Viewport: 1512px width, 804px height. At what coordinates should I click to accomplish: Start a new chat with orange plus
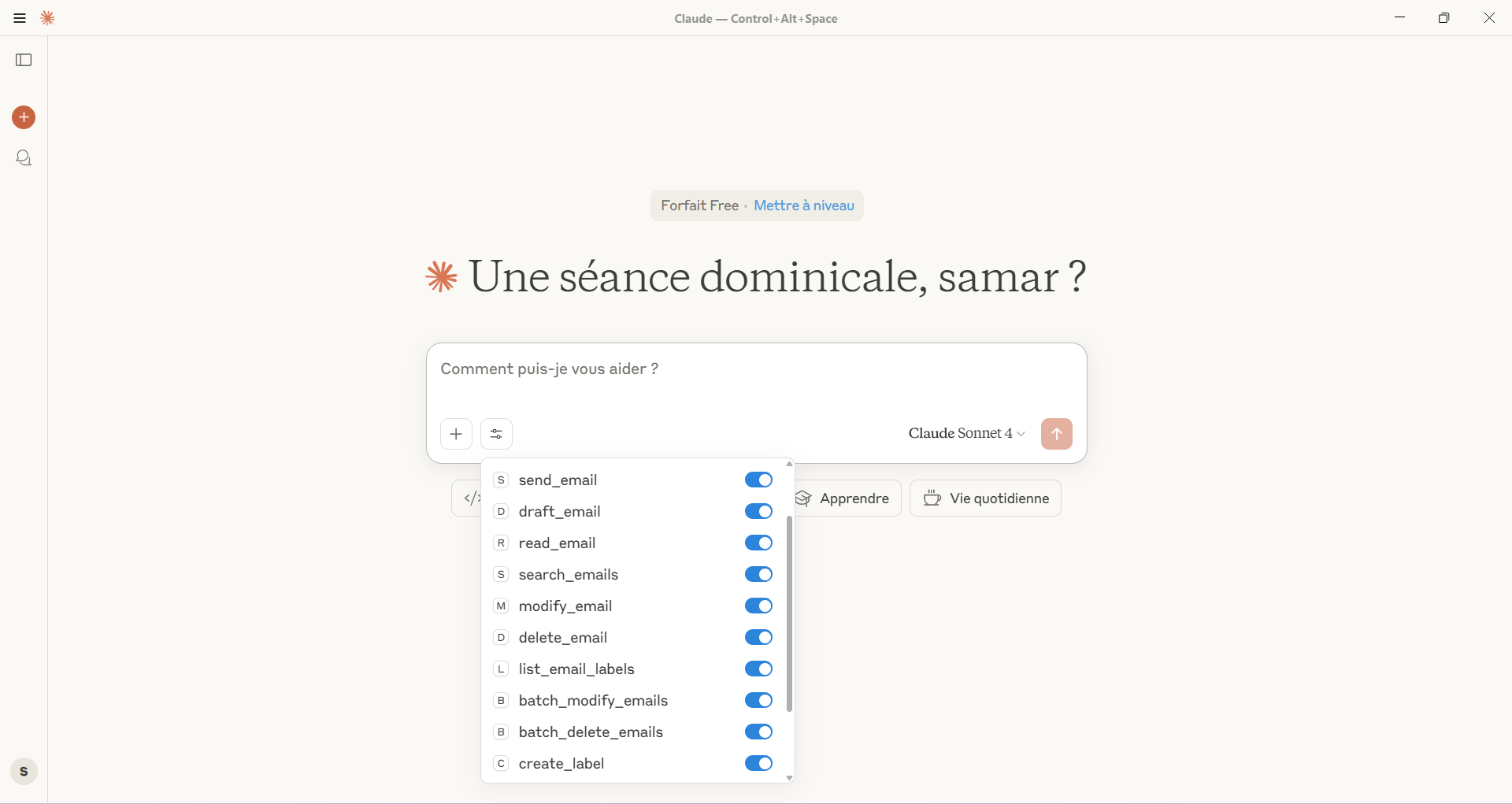(24, 117)
